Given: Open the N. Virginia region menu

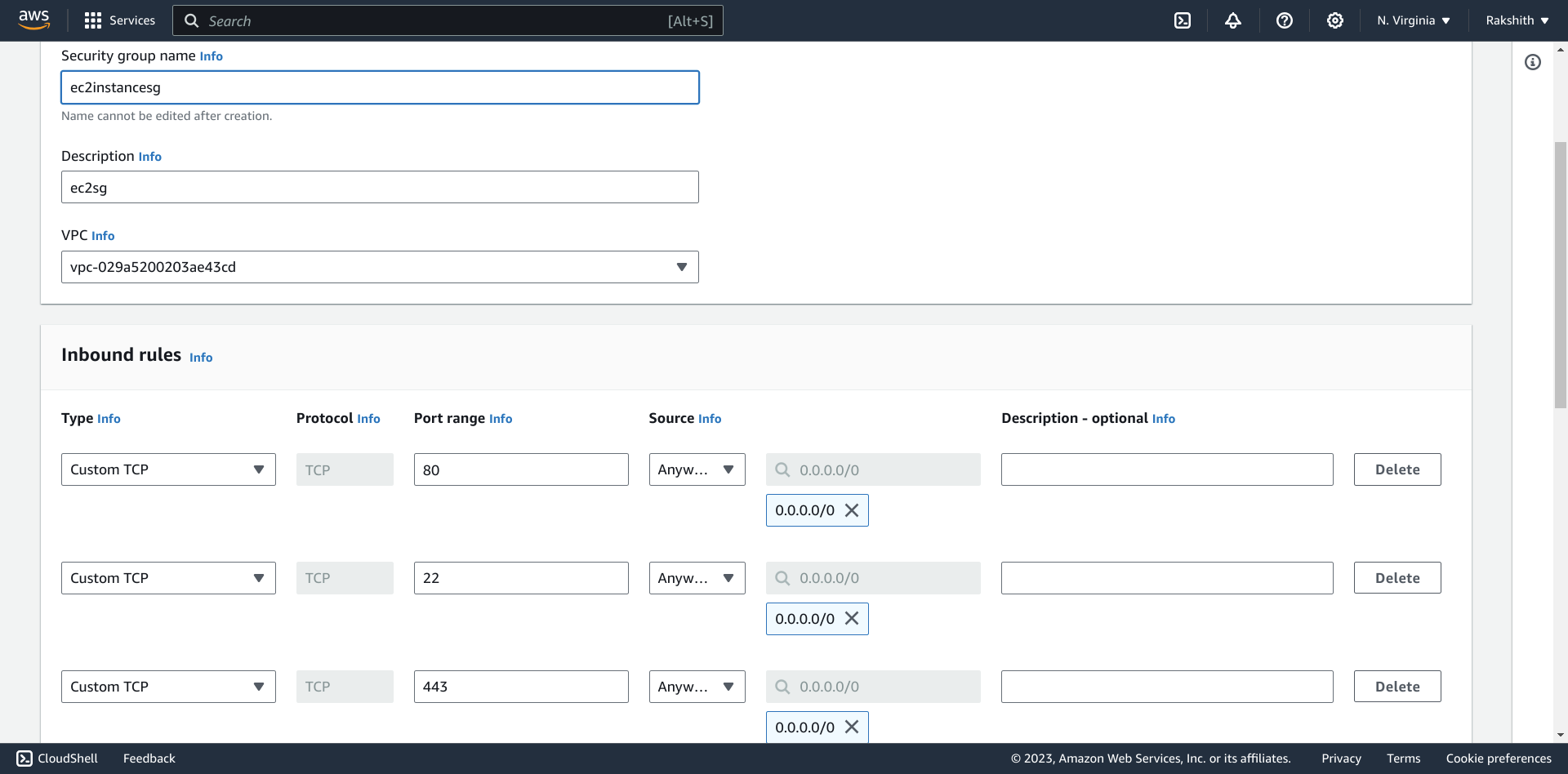Looking at the screenshot, I should click(x=1413, y=20).
